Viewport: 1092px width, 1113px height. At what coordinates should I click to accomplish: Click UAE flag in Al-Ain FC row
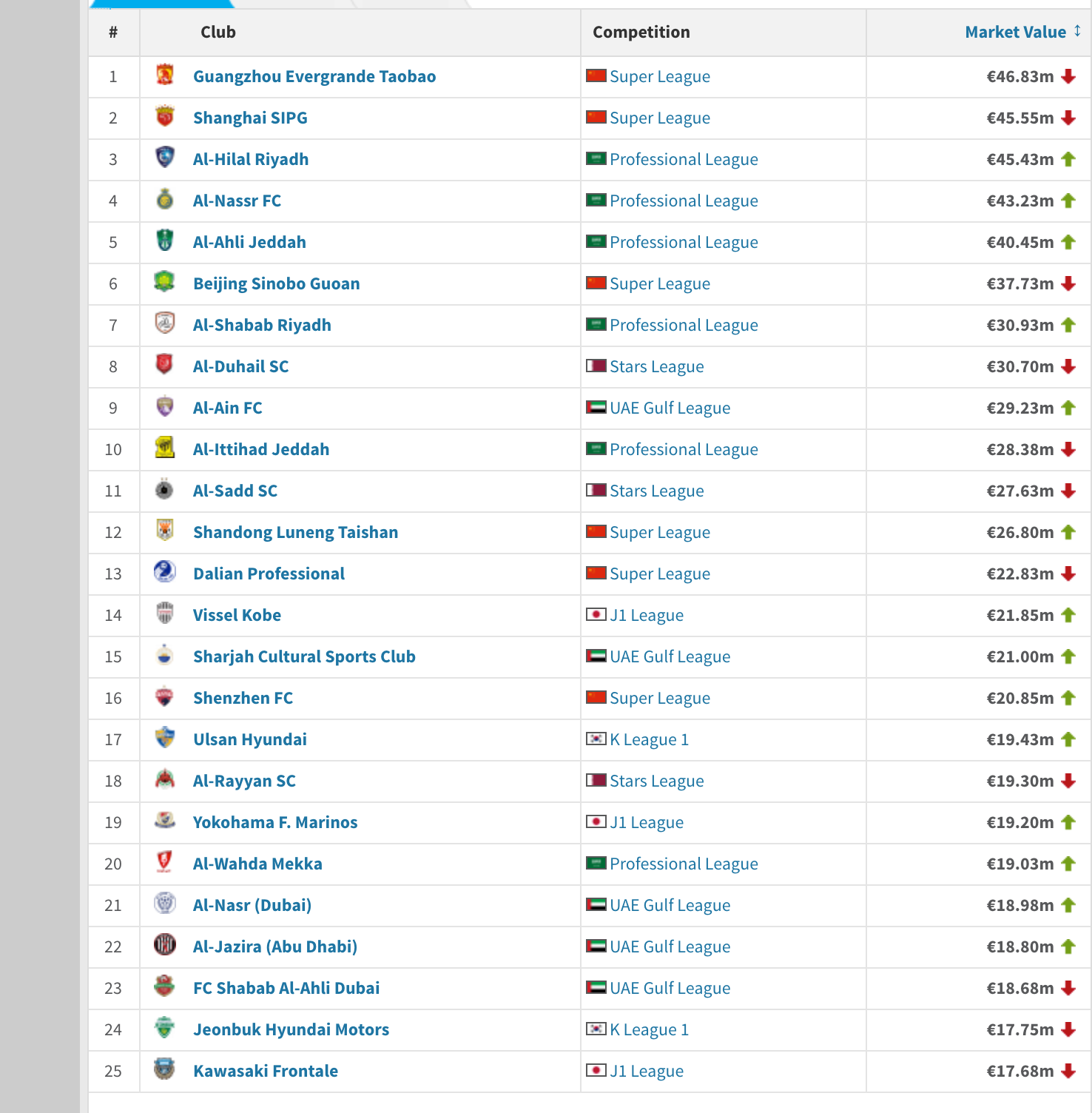point(596,407)
